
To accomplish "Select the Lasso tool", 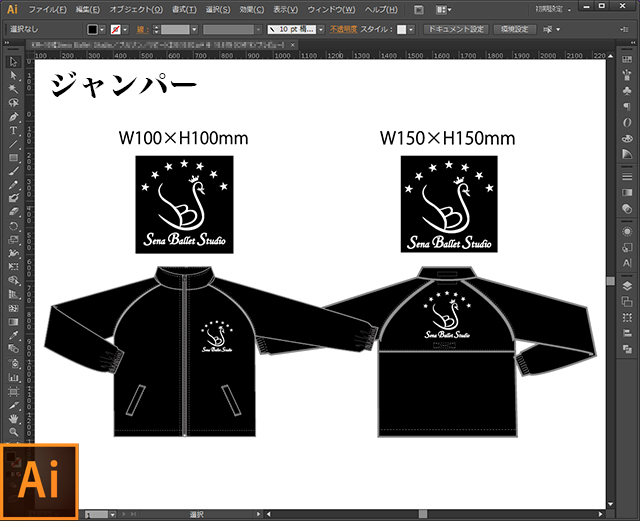I will pos(13,103).
